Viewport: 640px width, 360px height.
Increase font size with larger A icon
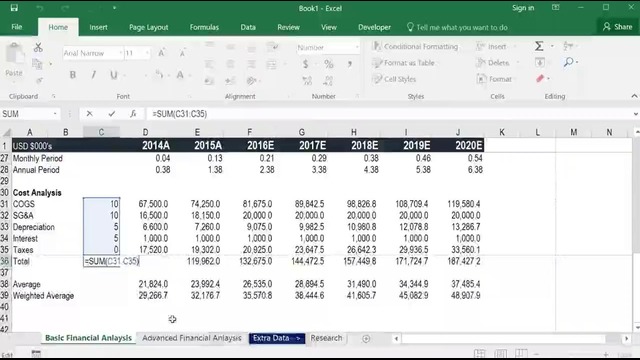162,53
